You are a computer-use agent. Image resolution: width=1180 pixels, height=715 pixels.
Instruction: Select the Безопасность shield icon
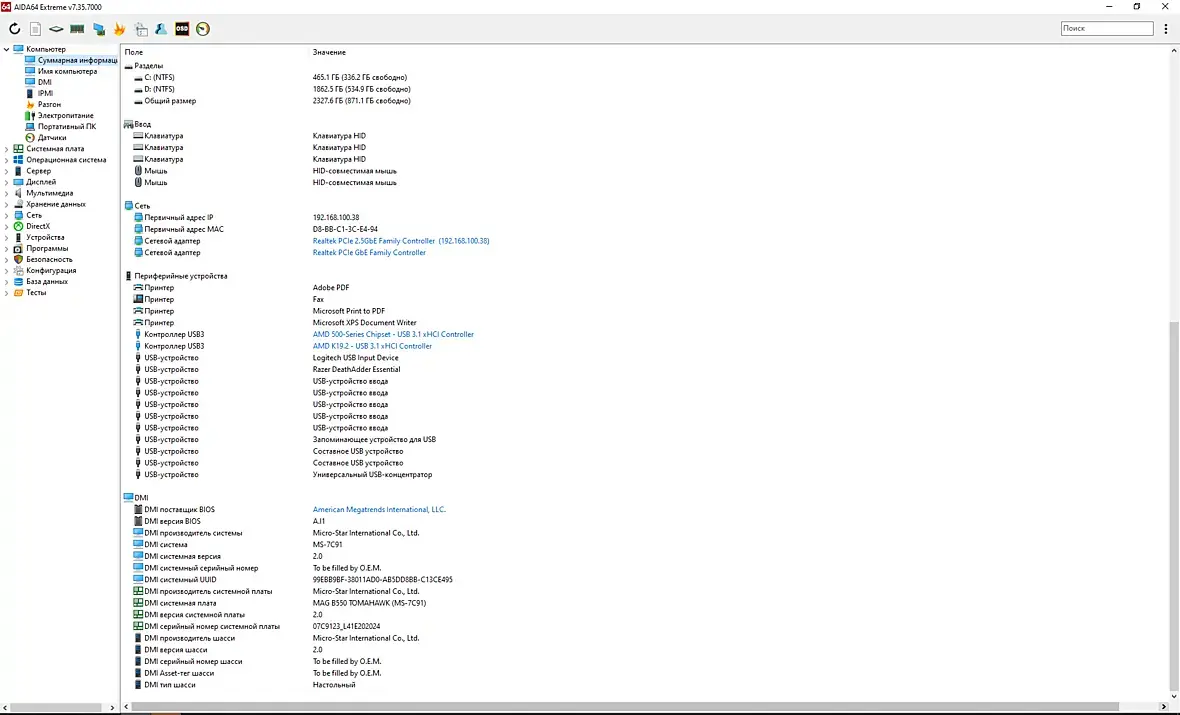(x=18, y=259)
